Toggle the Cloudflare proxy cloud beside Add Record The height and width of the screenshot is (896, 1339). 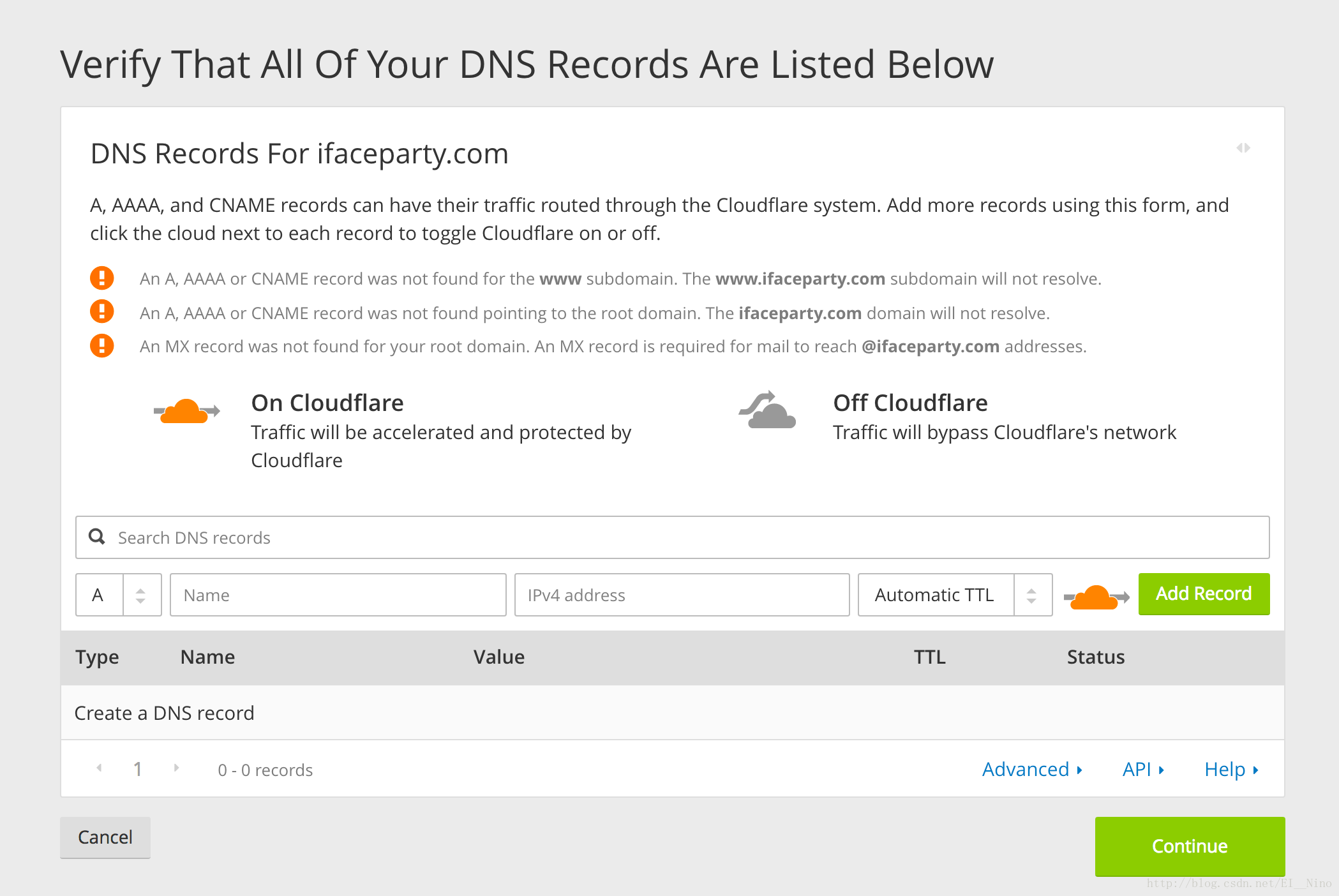click(1096, 597)
